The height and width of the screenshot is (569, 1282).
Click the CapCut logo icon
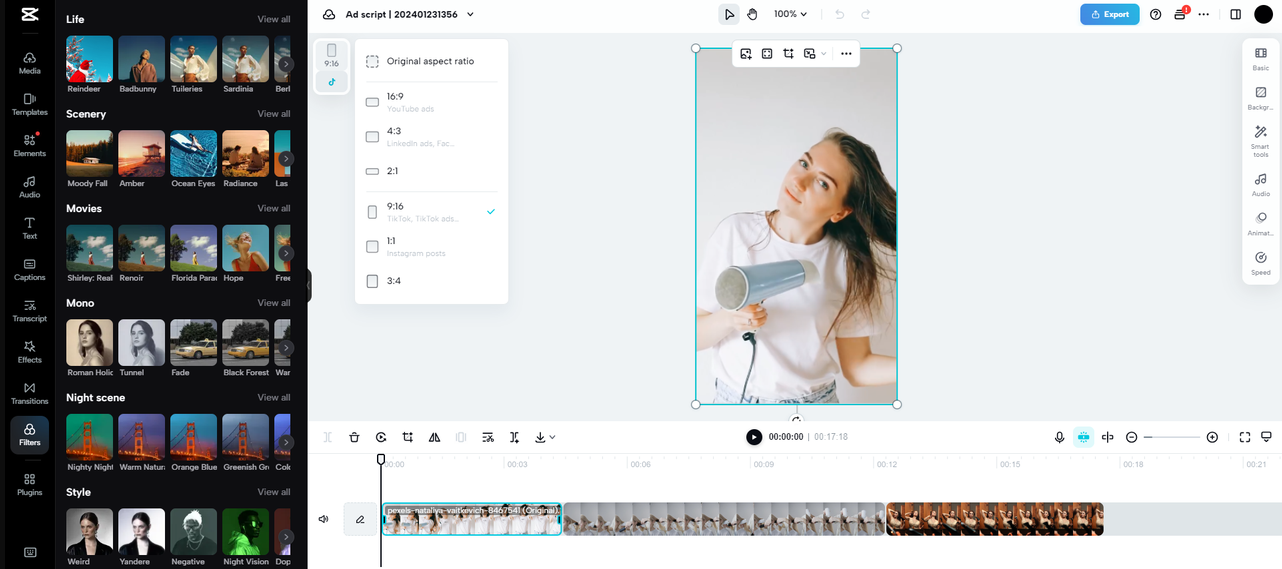[29, 15]
